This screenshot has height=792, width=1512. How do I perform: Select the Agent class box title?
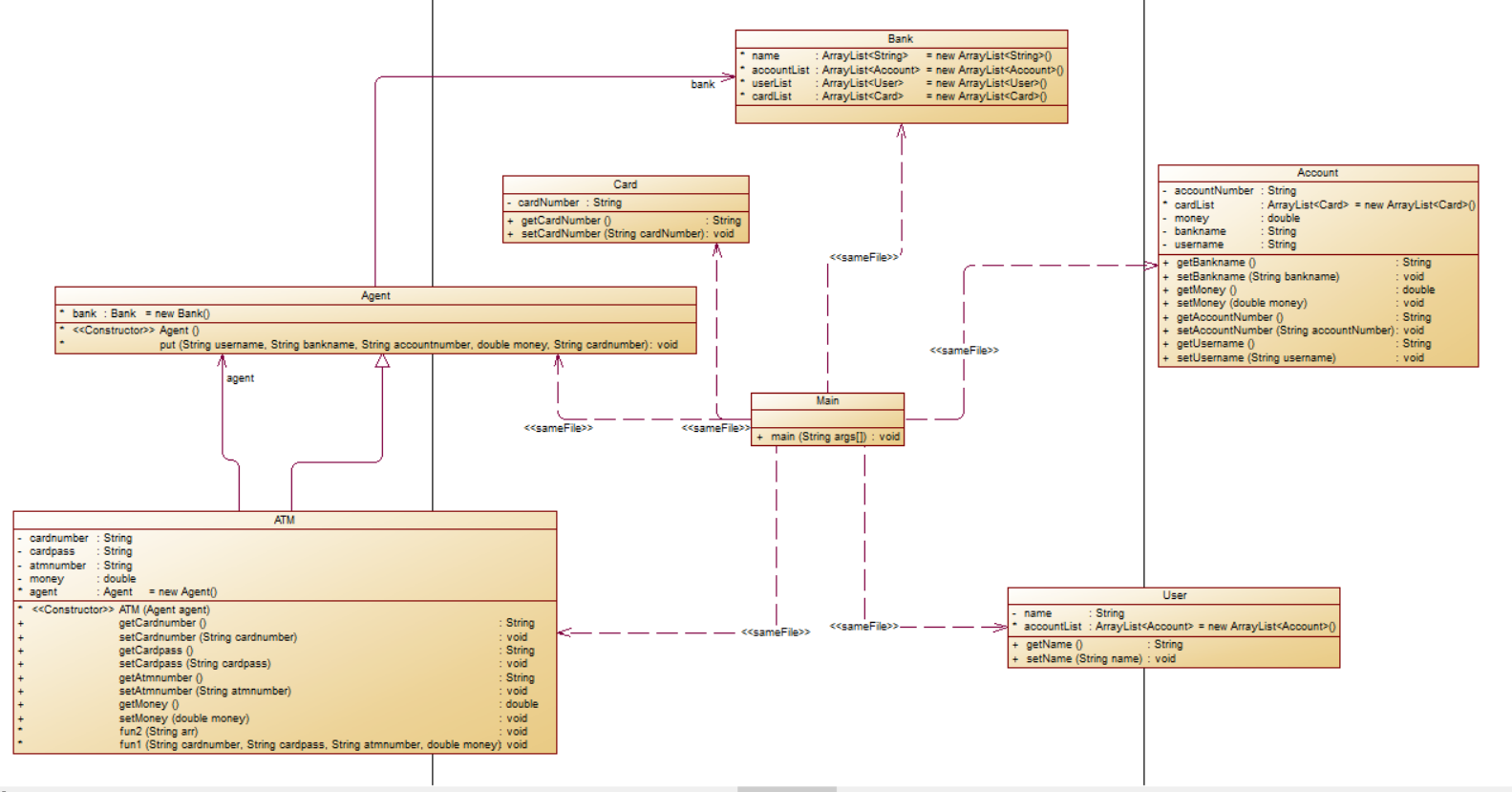375,296
